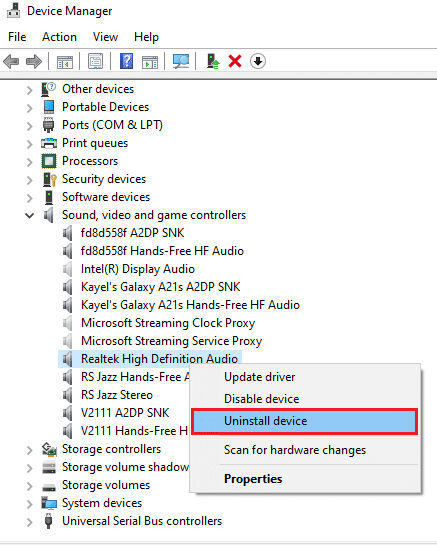Select fd8d558f A2DP SNK device
Image resolution: width=437 pixels, height=545 pixels.
coord(132,233)
